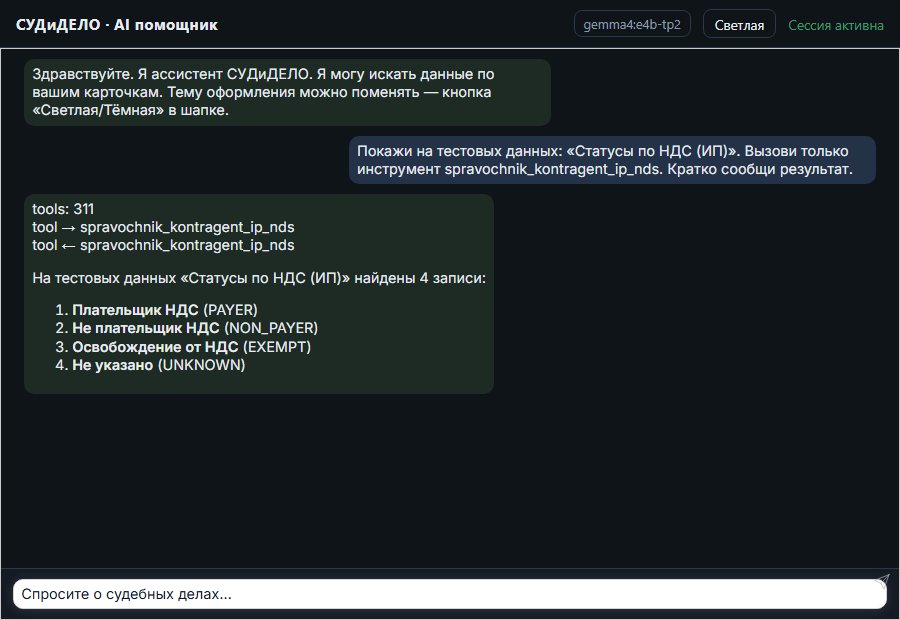
Task: Select list entry "Не плательщик НДС (NON_PAYER)"
Action: [x=195, y=328]
